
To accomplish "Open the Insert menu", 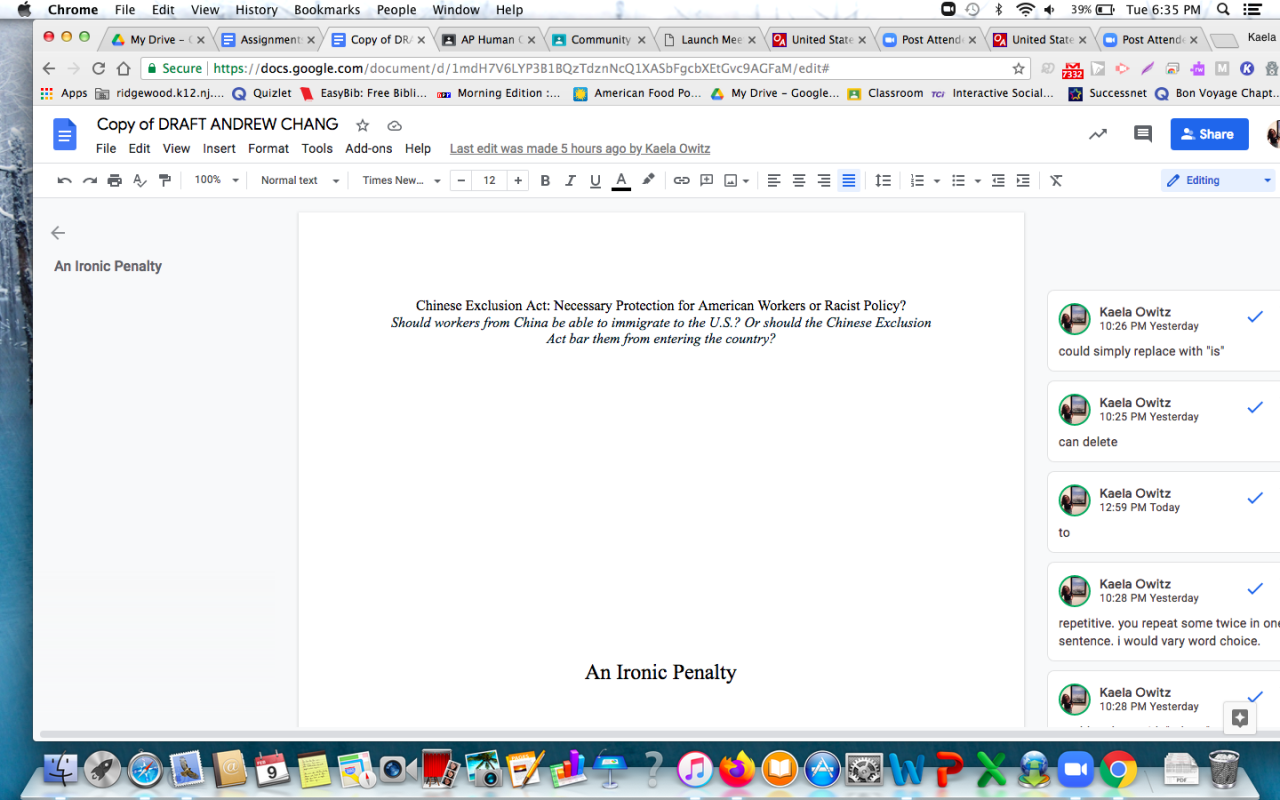I will pos(219,149).
